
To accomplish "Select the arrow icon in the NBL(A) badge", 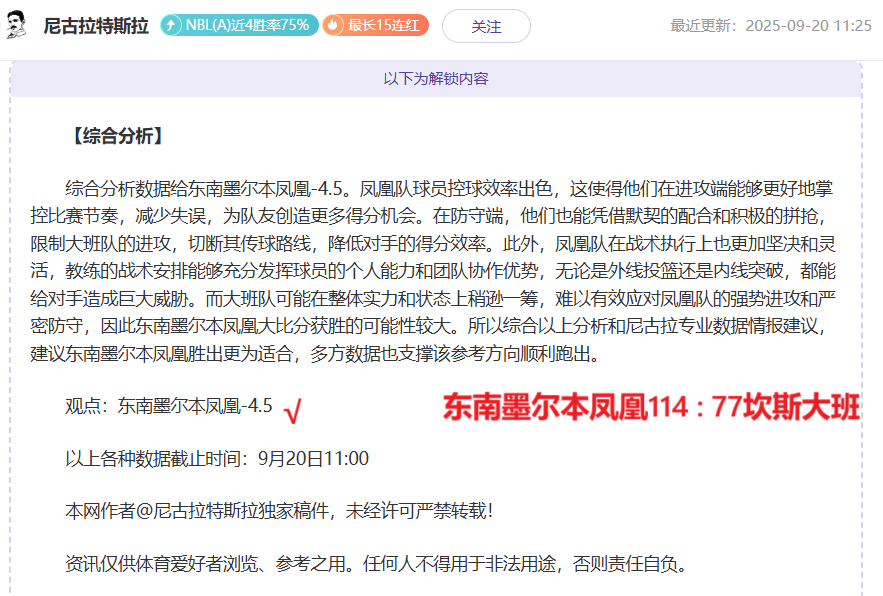I will (x=171, y=25).
